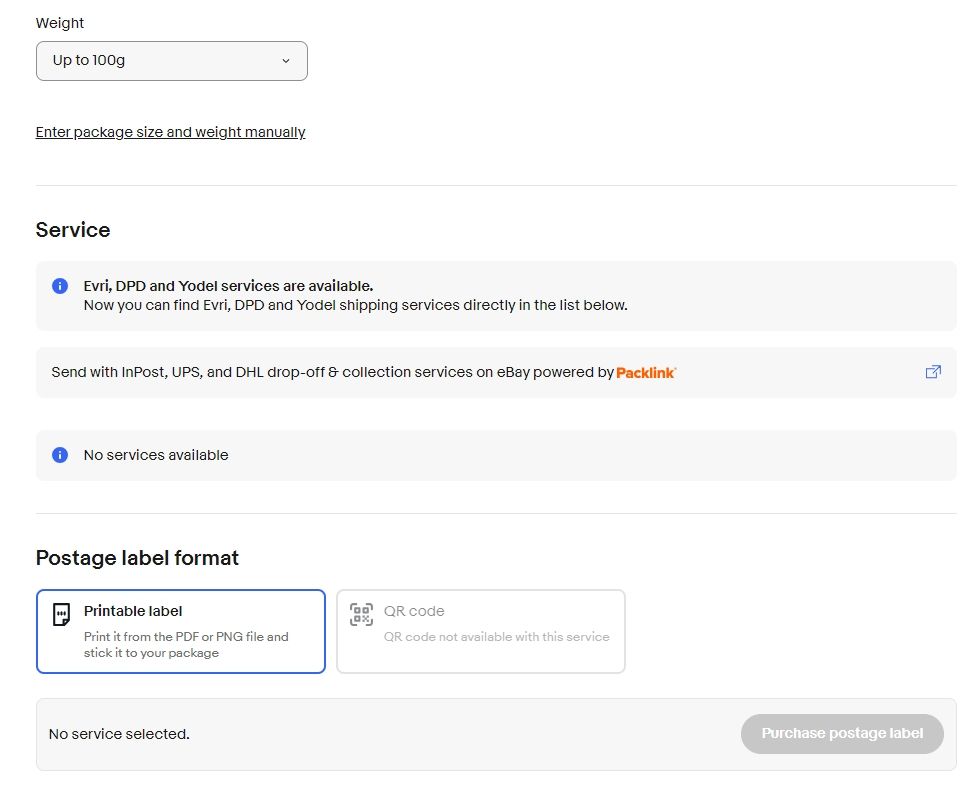The image size is (971, 790).
Task: Click Enter package size and weight manually
Action: [x=170, y=132]
